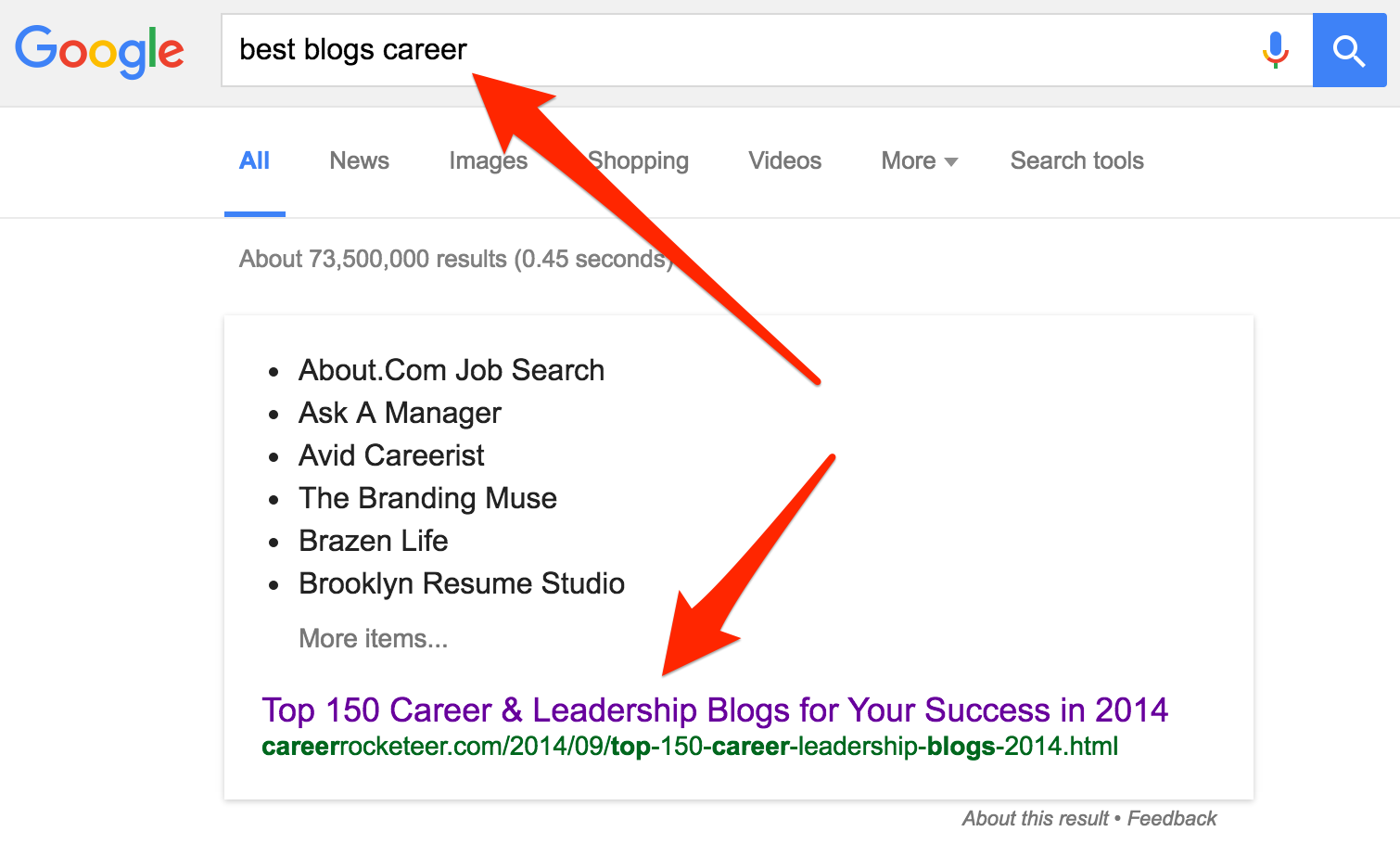Send Feedback on the featured snippet
The image size is (1400, 857).
coord(1172,818)
